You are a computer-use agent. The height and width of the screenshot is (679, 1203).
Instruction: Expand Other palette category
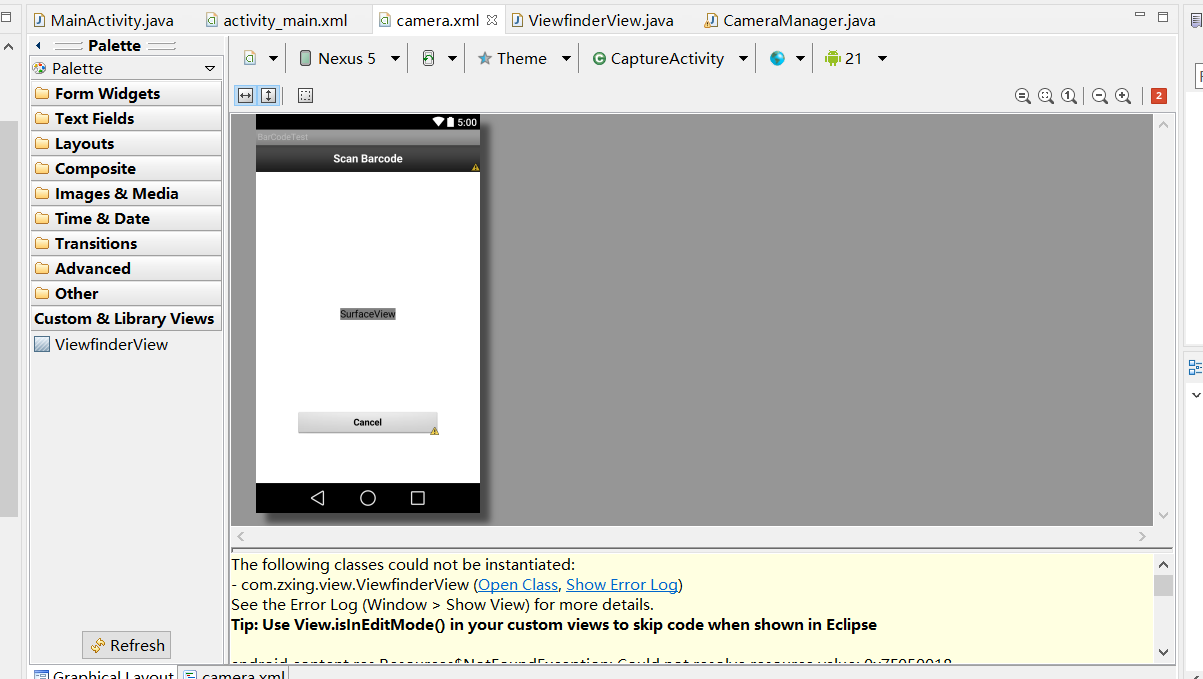coord(126,293)
